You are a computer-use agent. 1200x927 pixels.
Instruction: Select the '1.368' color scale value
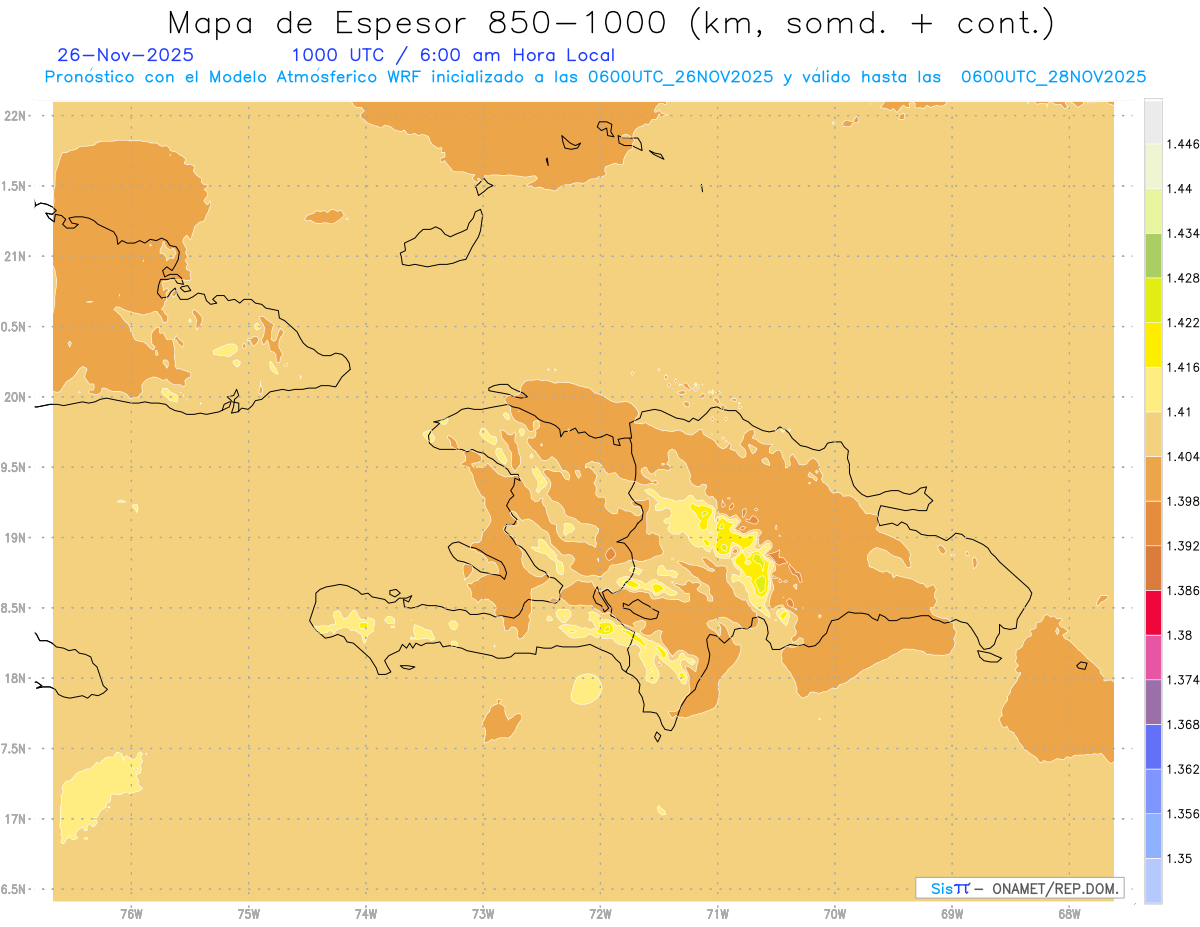click(1184, 724)
